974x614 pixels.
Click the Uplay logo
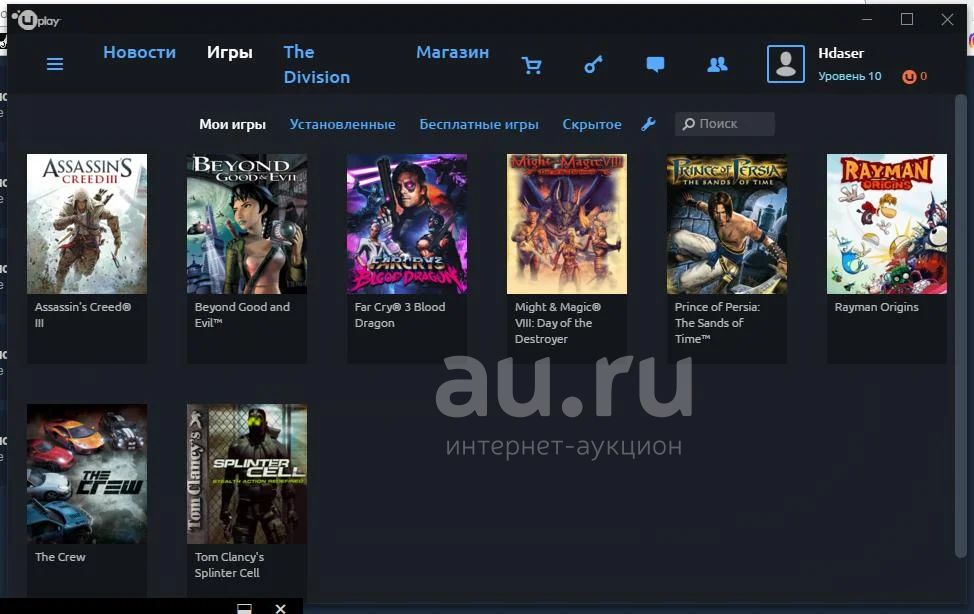(x=36, y=21)
